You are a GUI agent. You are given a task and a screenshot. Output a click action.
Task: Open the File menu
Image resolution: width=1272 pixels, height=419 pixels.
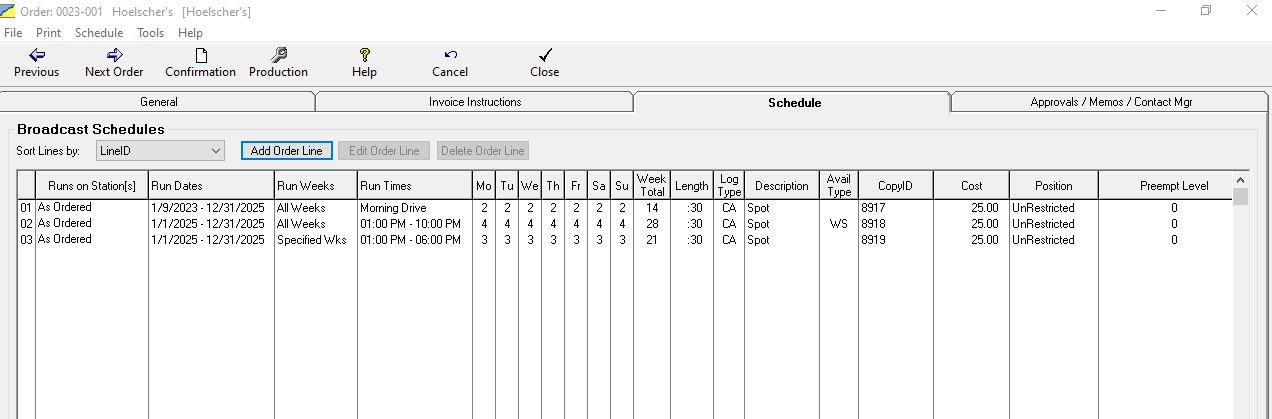click(13, 33)
